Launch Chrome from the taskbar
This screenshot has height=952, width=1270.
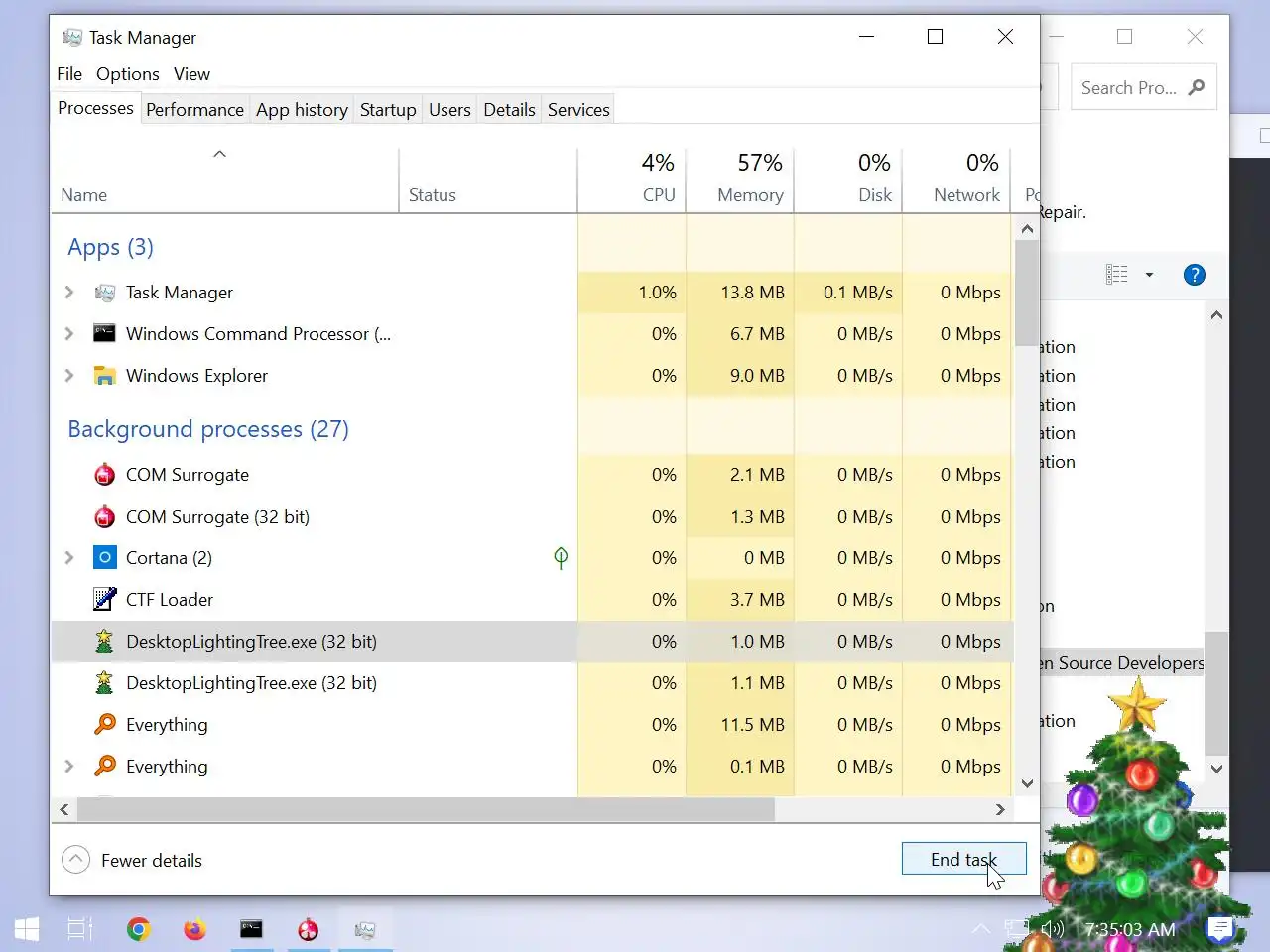click(138, 929)
